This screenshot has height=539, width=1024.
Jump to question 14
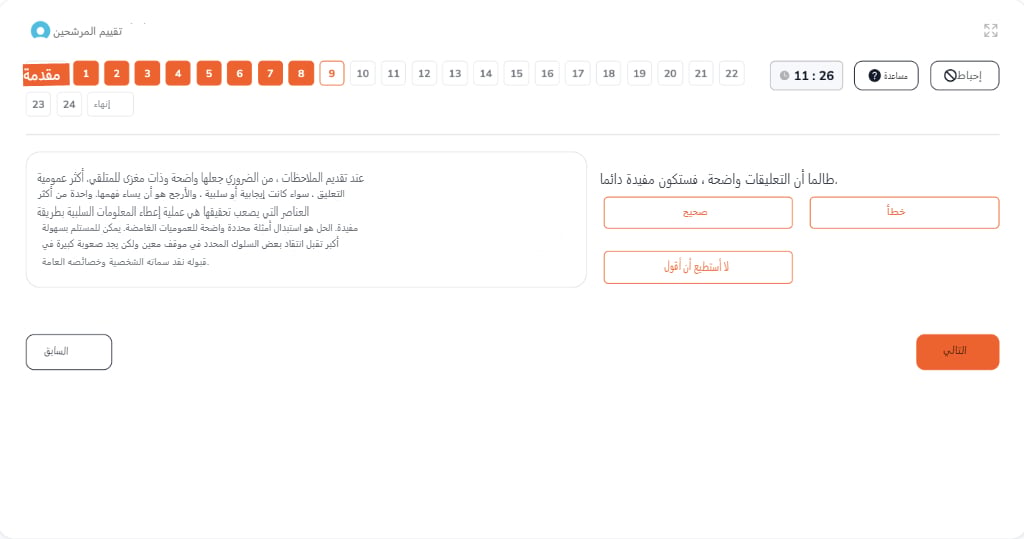486,73
